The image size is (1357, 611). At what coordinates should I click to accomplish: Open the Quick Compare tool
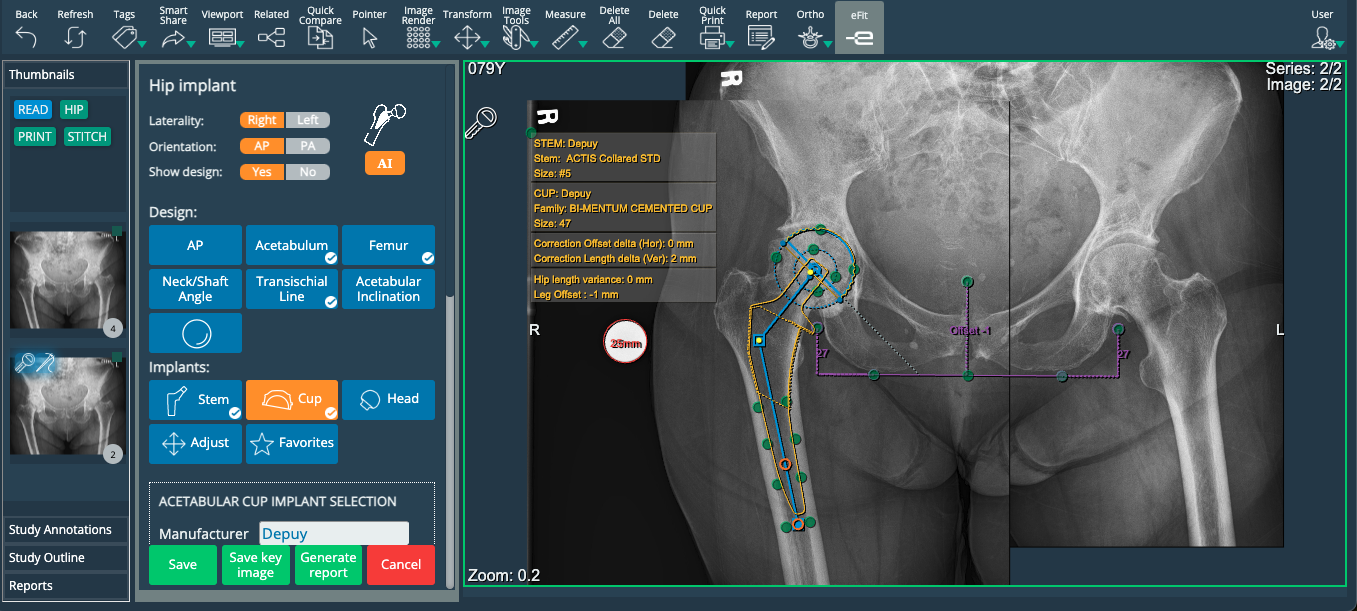point(320,38)
